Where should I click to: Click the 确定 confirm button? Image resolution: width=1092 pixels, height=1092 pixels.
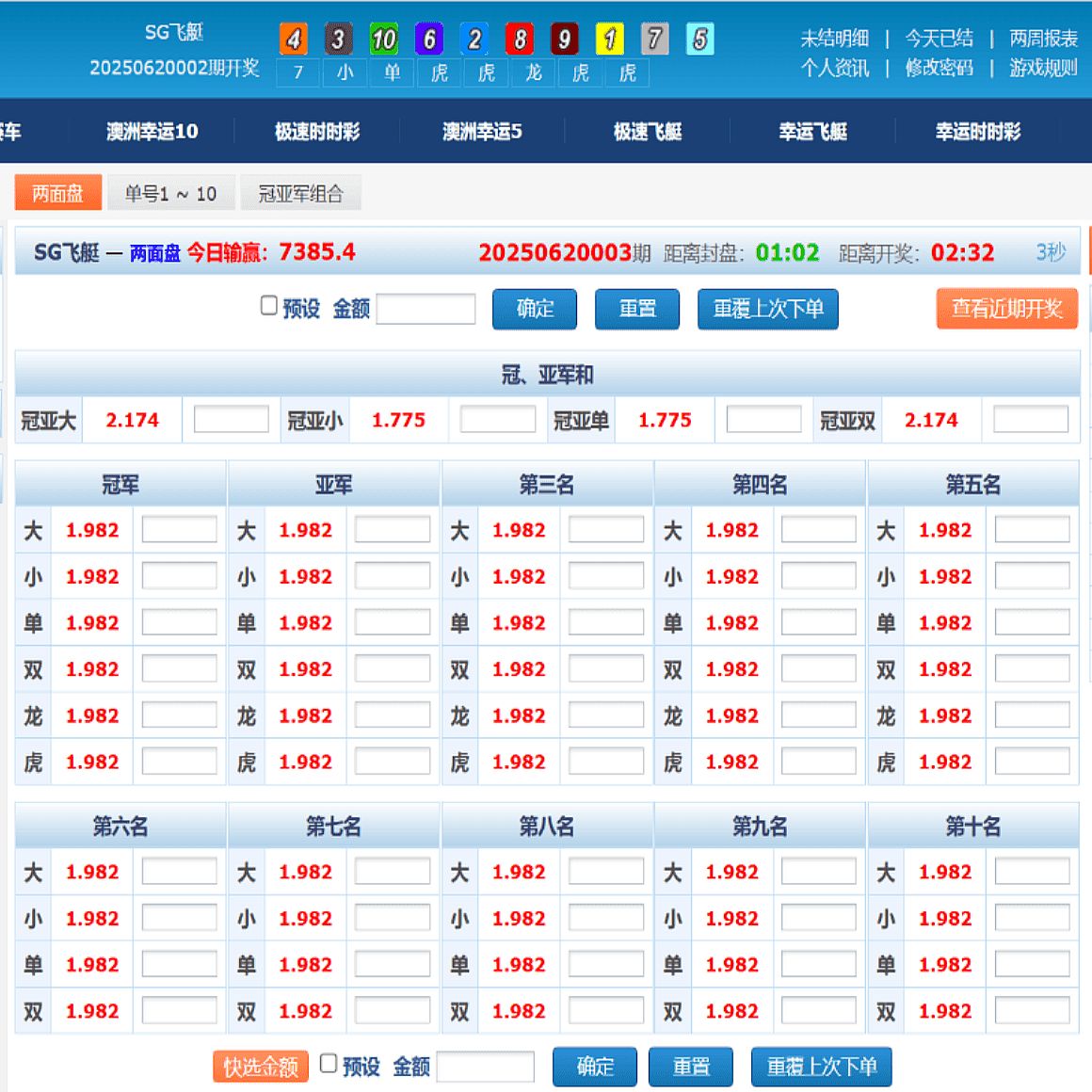pos(534,309)
